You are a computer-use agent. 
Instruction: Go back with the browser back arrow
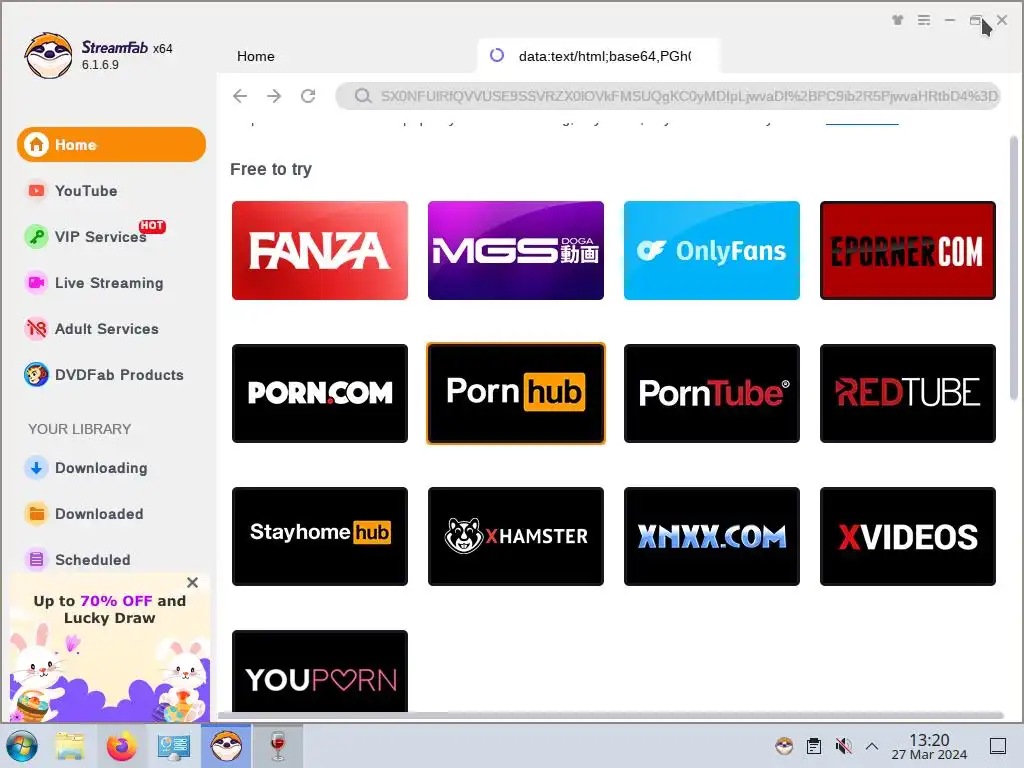240,96
